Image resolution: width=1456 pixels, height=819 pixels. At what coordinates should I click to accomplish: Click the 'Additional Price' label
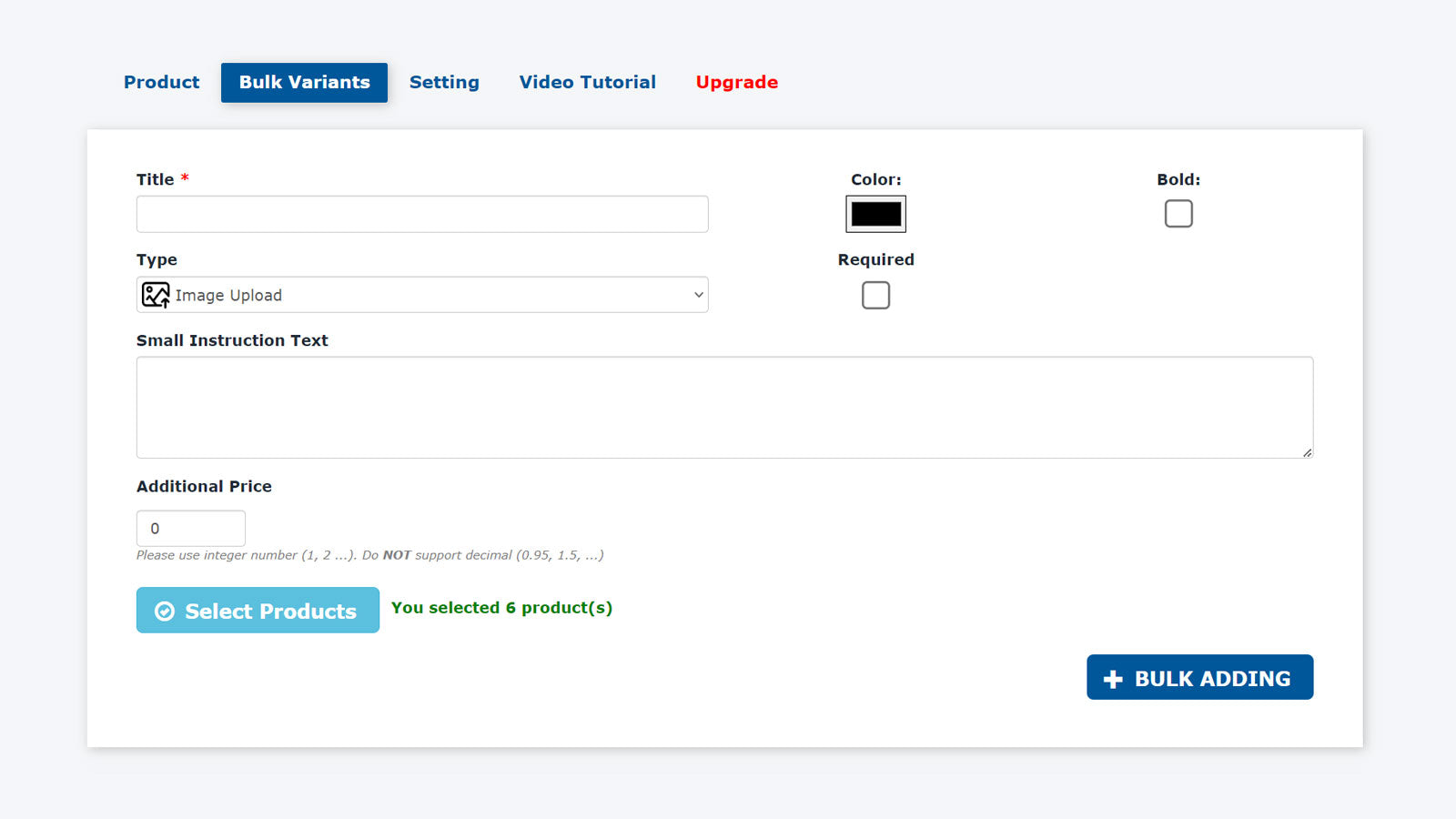point(204,486)
